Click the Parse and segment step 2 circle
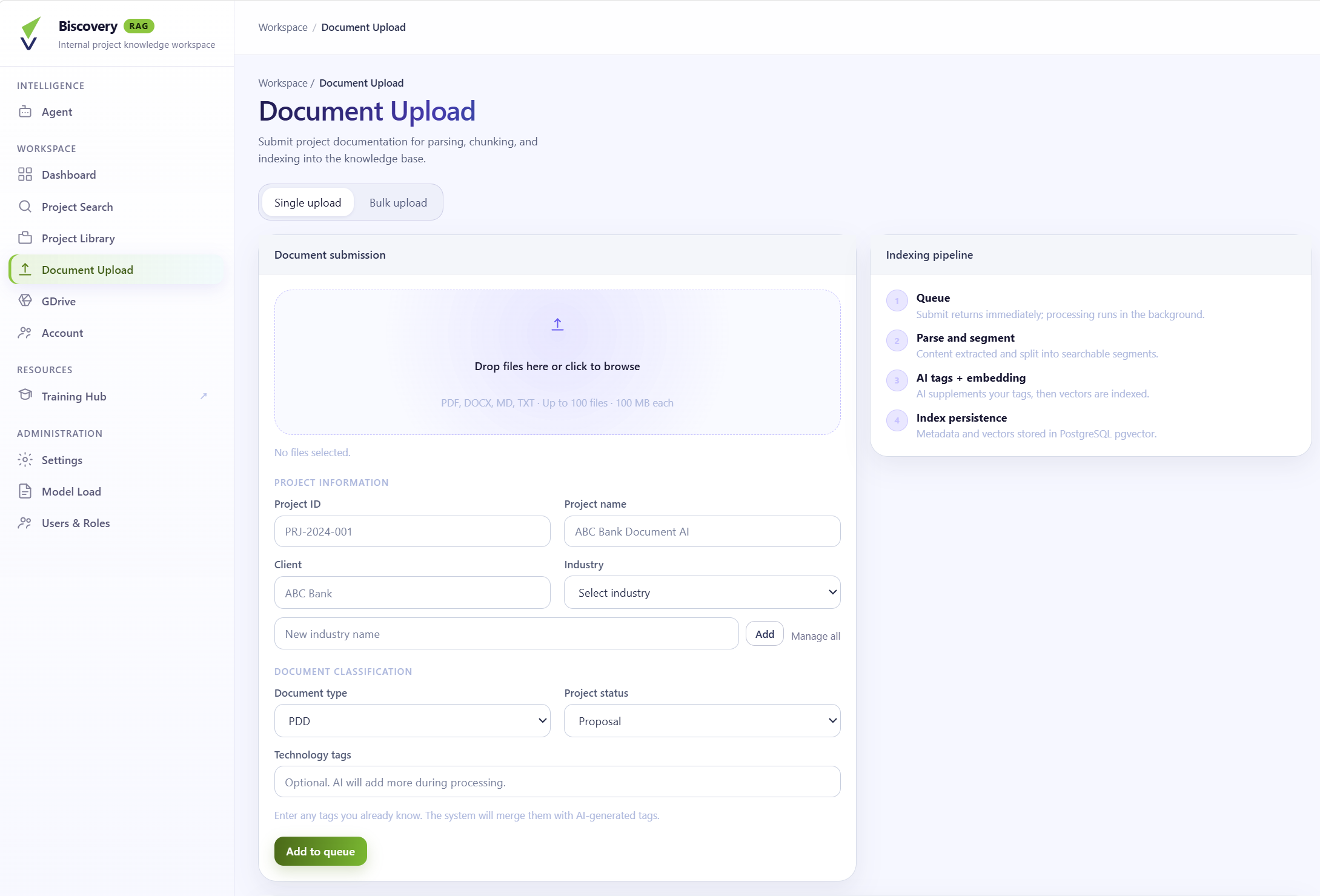Screen dimensions: 1320x896 coord(897,340)
